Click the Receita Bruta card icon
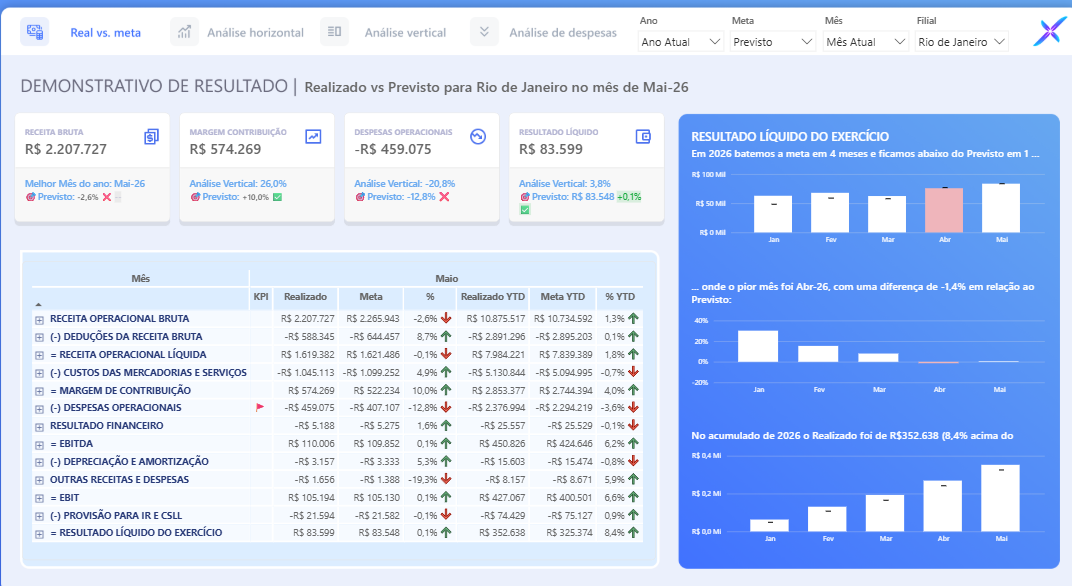 pyautogui.click(x=151, y=137)
